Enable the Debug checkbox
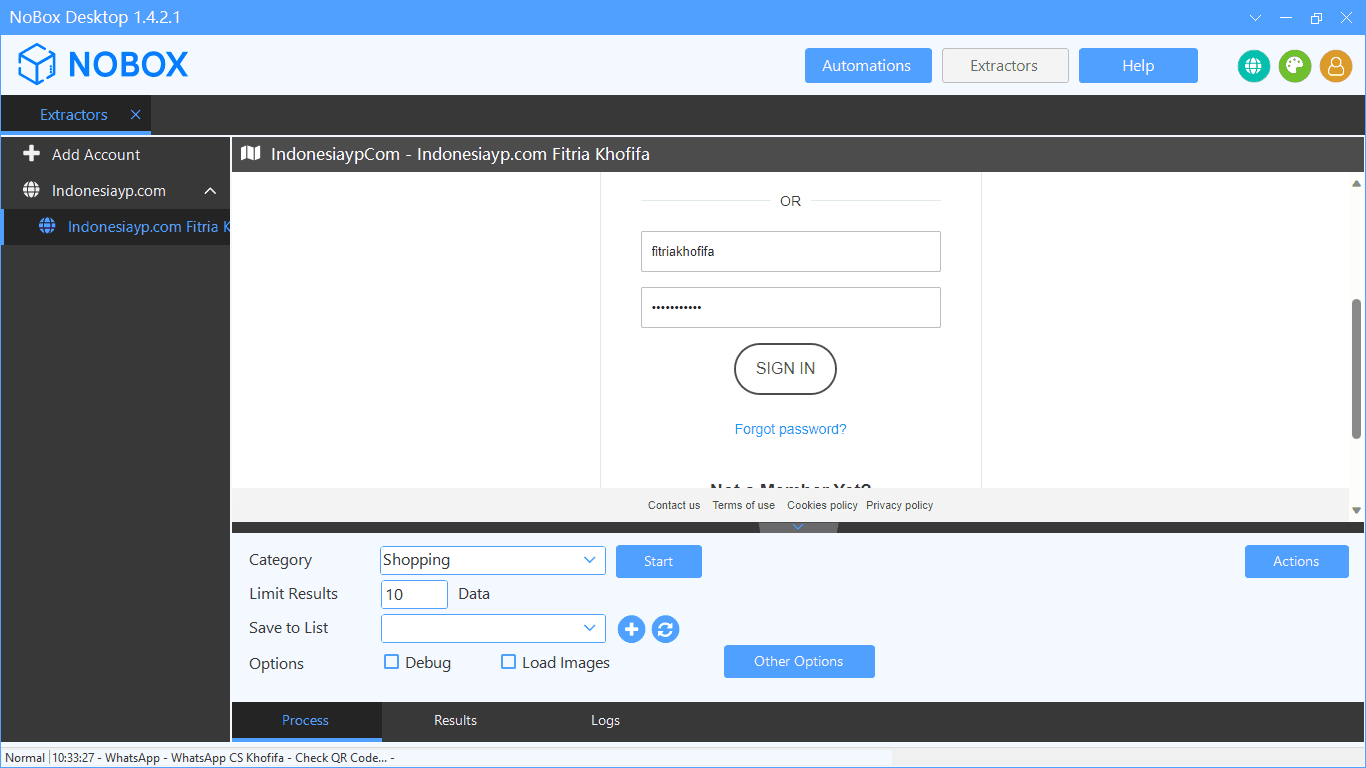This screenshot has height=768, width=1366. coord(392,662)
